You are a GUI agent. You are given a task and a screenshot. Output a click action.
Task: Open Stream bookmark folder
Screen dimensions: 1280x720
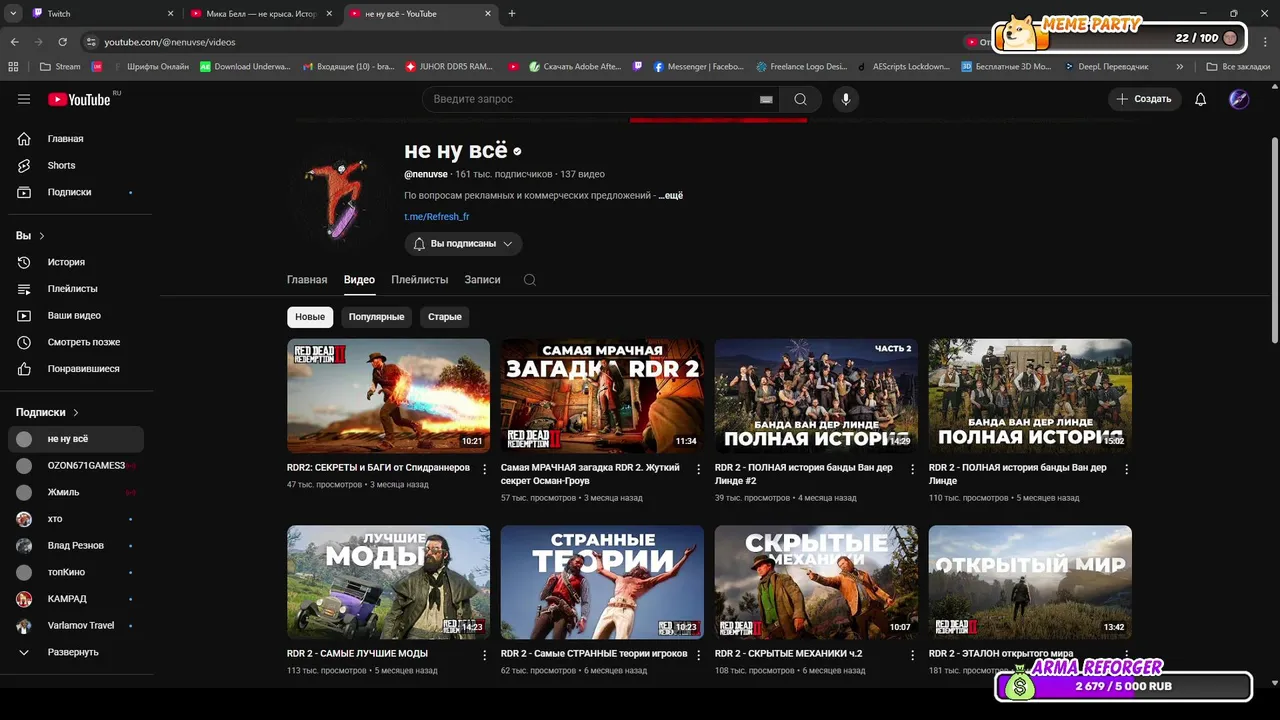pyautogui.click(x=60, y=66)
